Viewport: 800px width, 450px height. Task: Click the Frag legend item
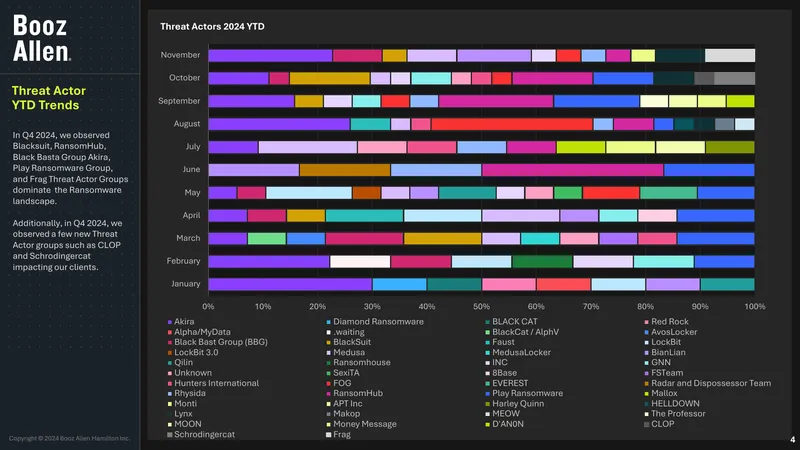click(338, 435)
